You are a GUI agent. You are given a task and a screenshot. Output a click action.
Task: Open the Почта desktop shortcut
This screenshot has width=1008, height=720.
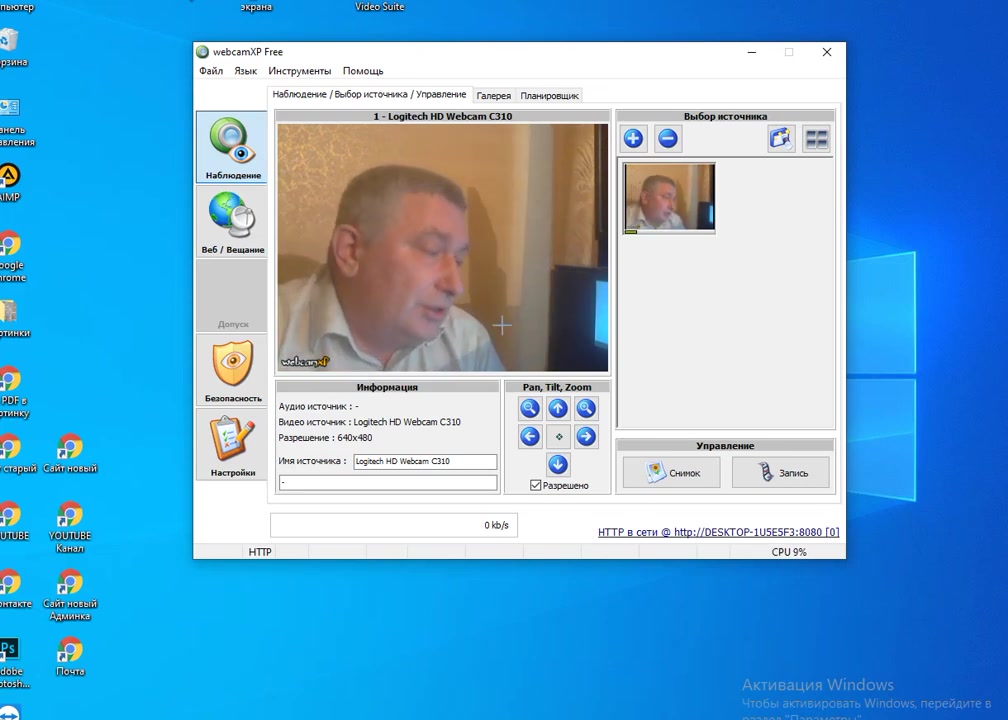(x=69, y=656)
